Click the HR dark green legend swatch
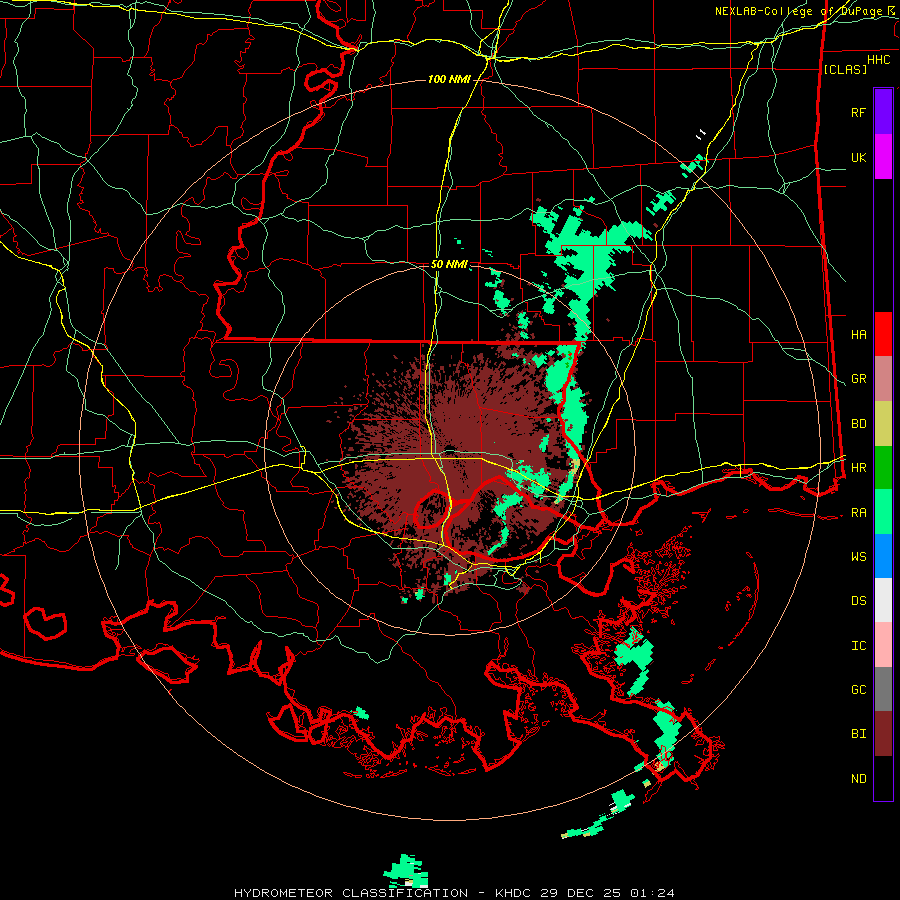The width and height of the screenshot is (900, 900). pos(883,468)
